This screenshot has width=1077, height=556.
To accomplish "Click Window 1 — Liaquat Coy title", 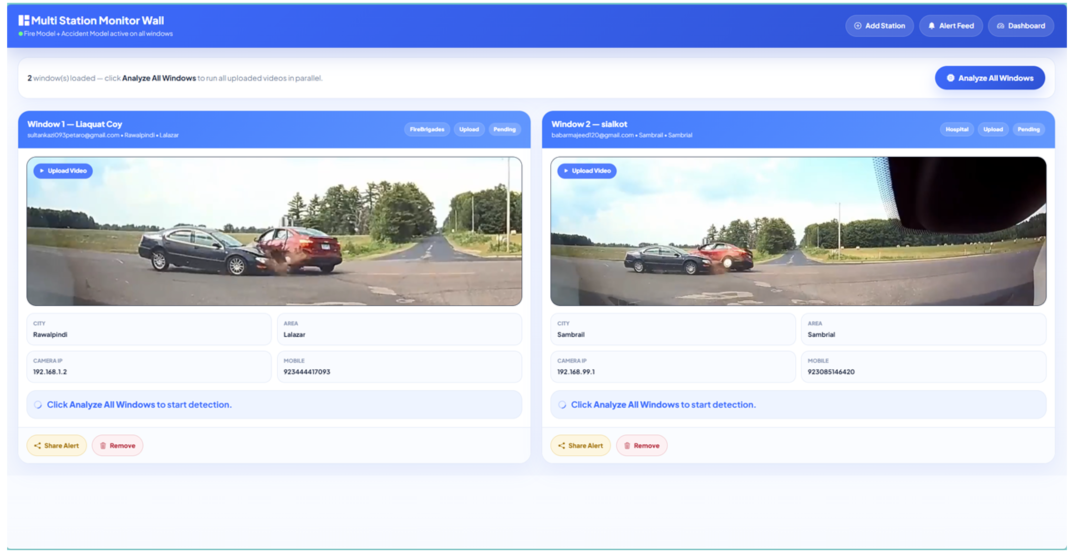I will (x=74, y=124).
